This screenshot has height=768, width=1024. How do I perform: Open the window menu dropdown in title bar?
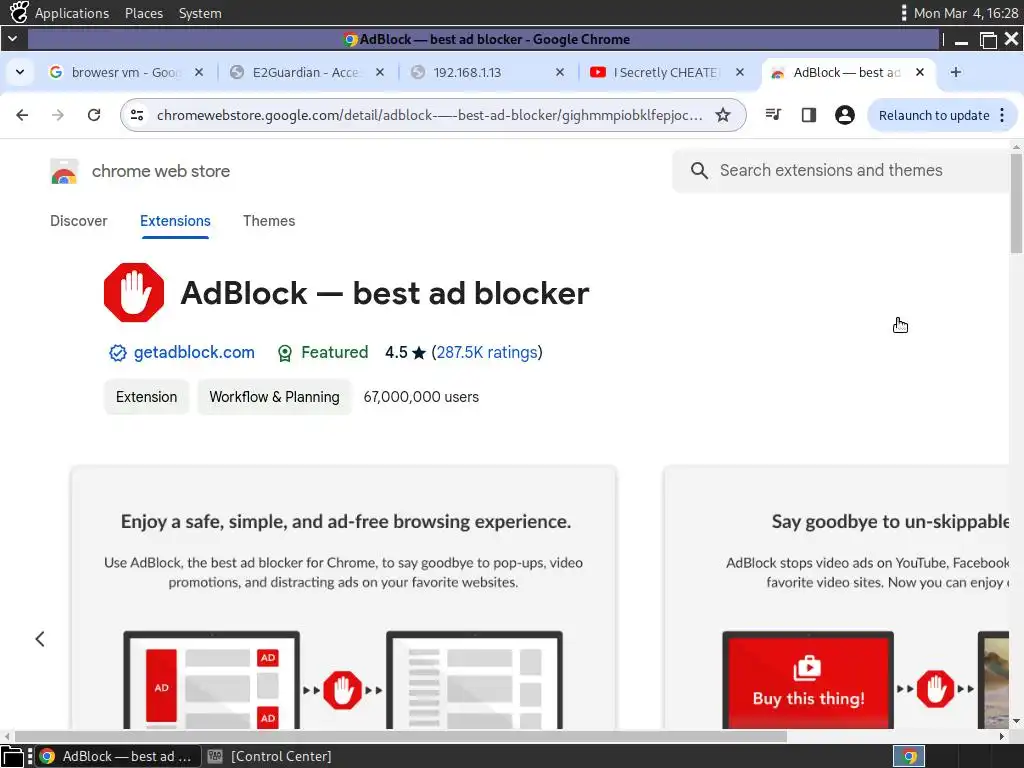click(12, 39)
